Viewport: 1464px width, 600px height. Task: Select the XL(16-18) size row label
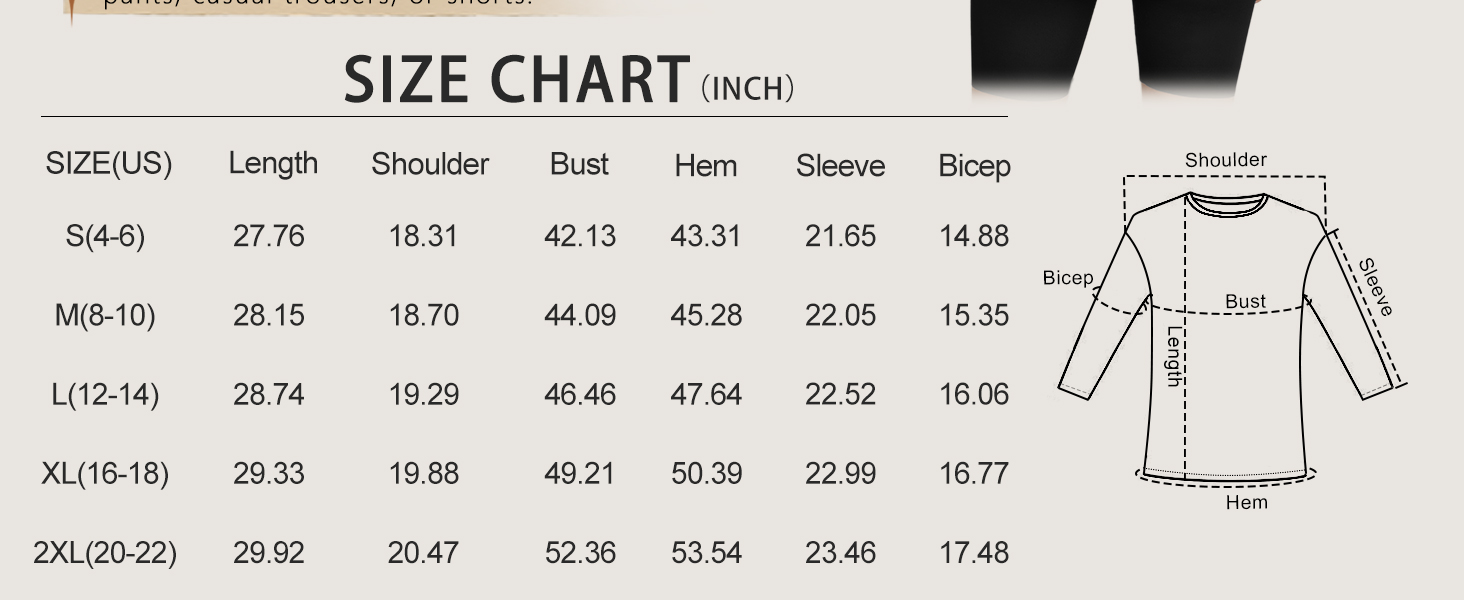tap(105, 473)
